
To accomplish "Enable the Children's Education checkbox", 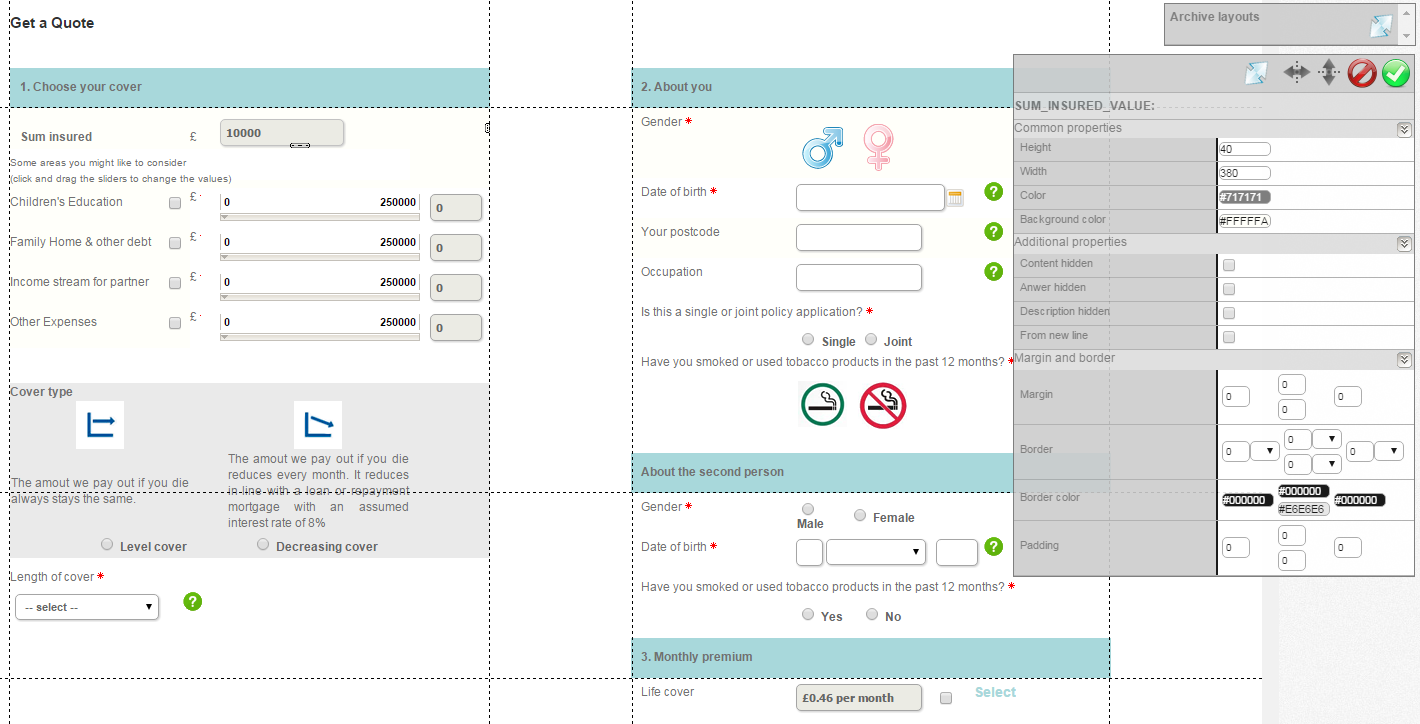I will (x=176, y=203).
